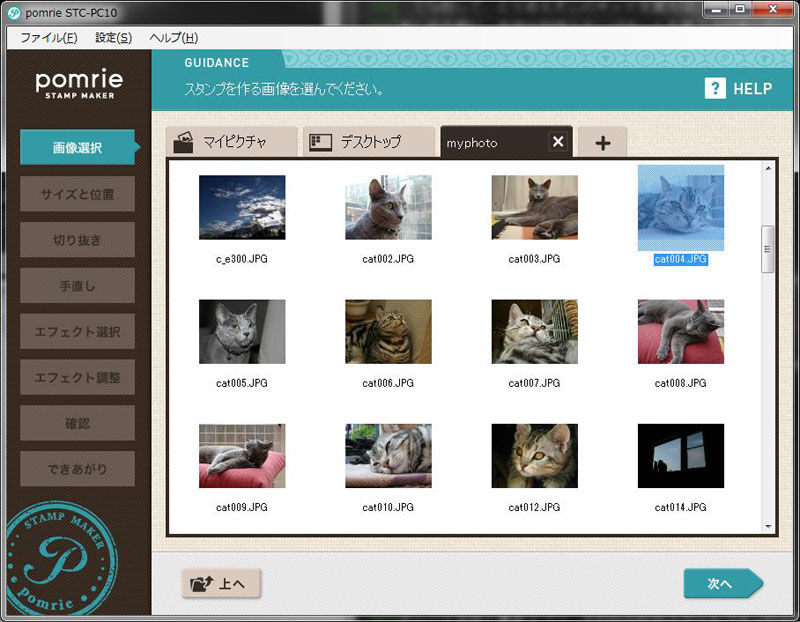Maximize the pomrie window
This screenshot has height=622, width=800.
coord(740,9)
